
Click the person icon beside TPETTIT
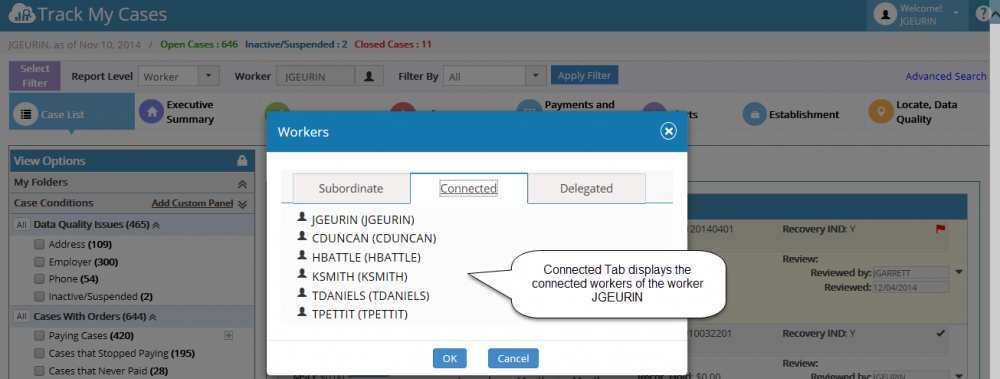[x=302, y=313]
